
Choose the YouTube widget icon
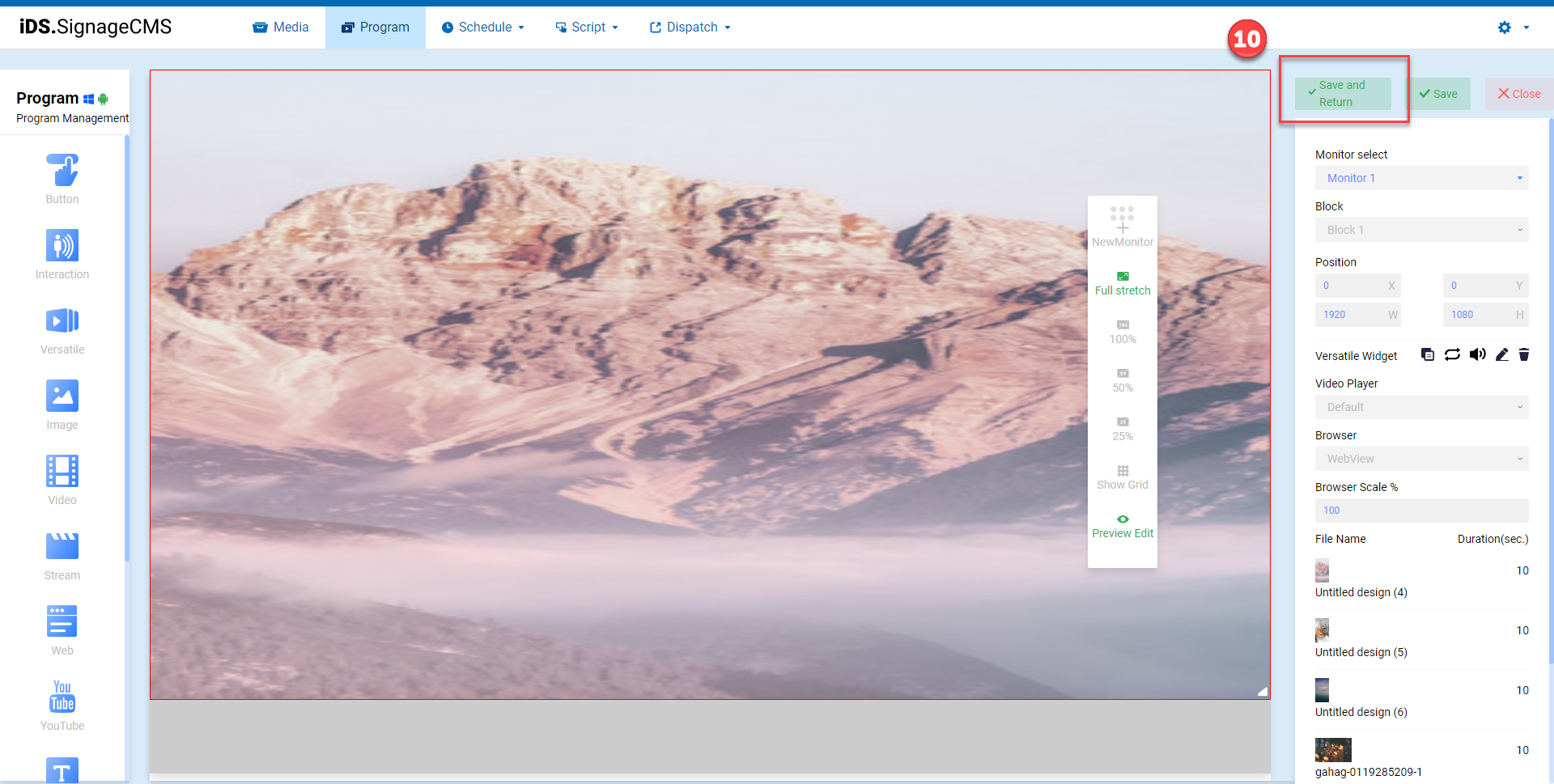click(x=62, y=697)
